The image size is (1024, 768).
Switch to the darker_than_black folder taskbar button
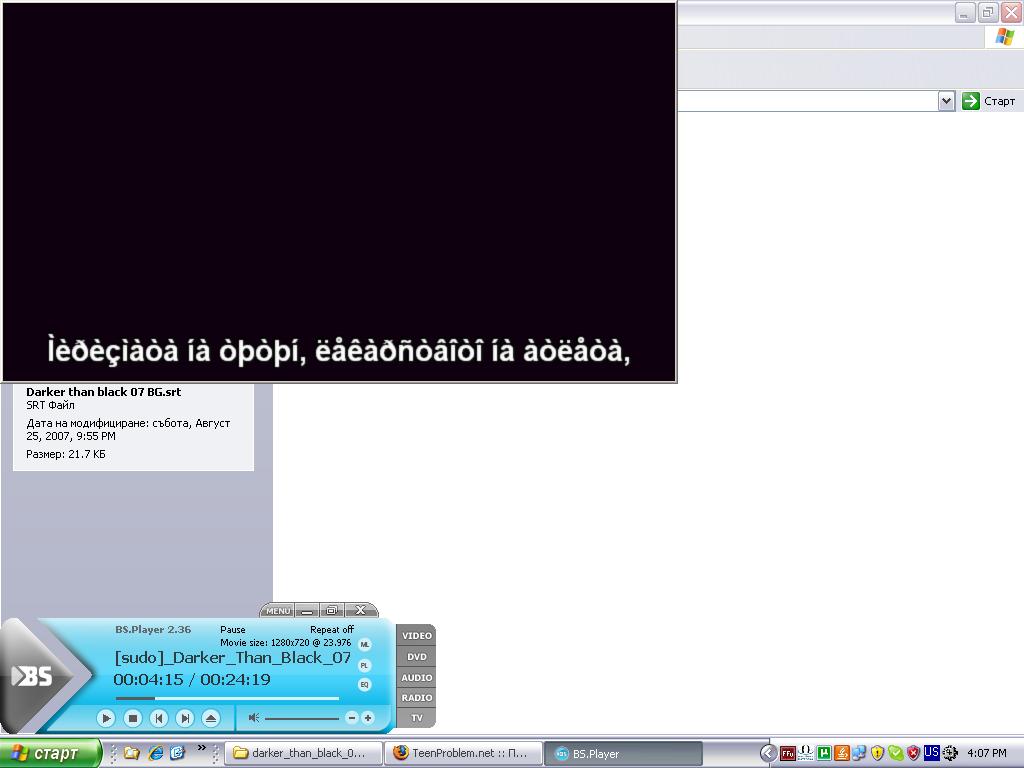click(x=303, y=754)
